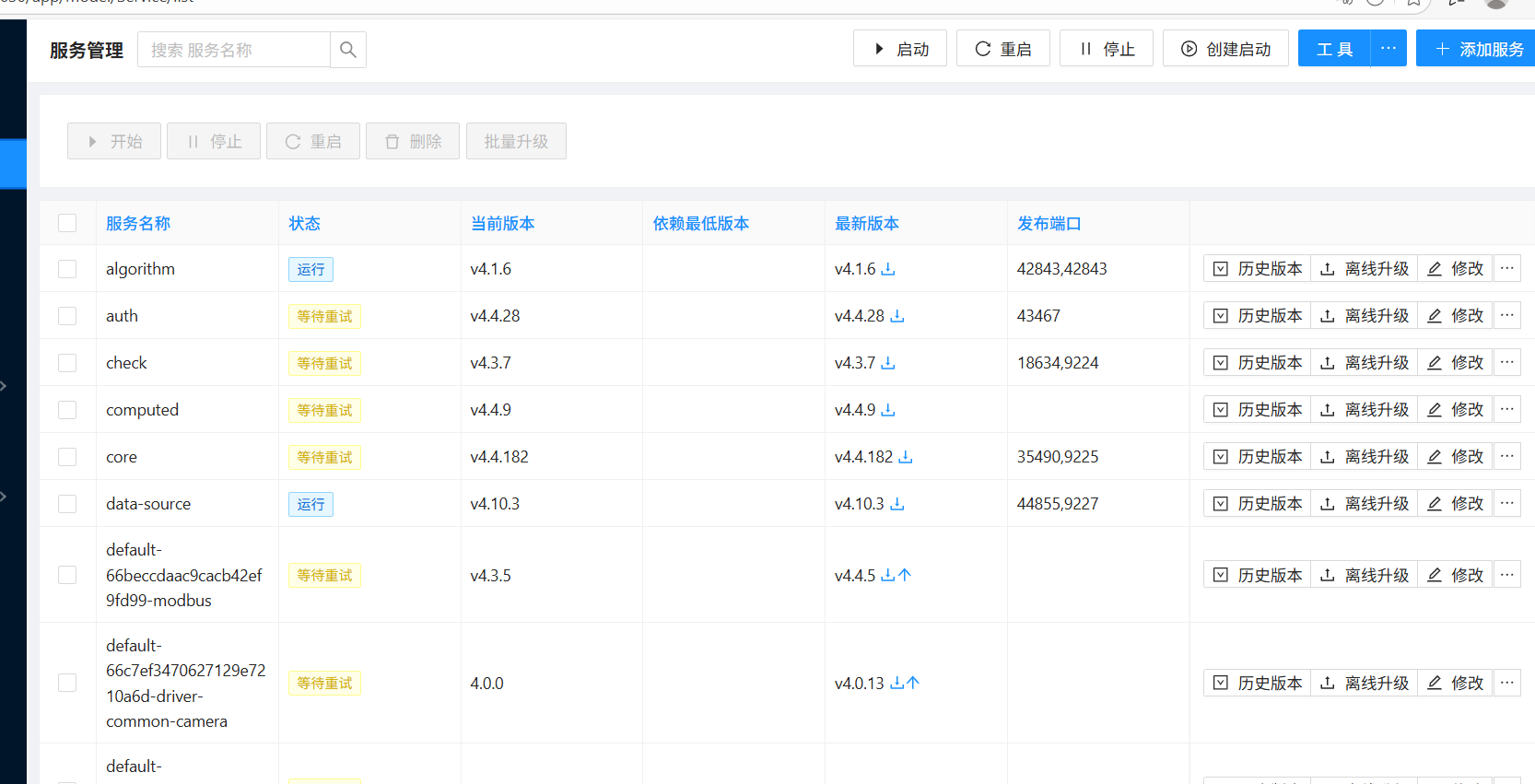
Task: Check the core service checkbox
Action: (67, 457)
